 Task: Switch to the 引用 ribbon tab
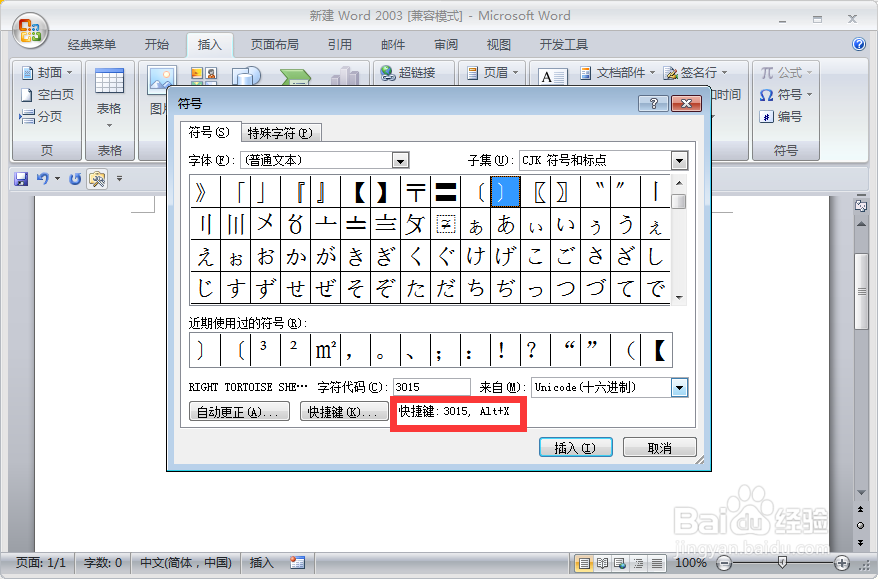pyautogui.click(x=340, y=45)
